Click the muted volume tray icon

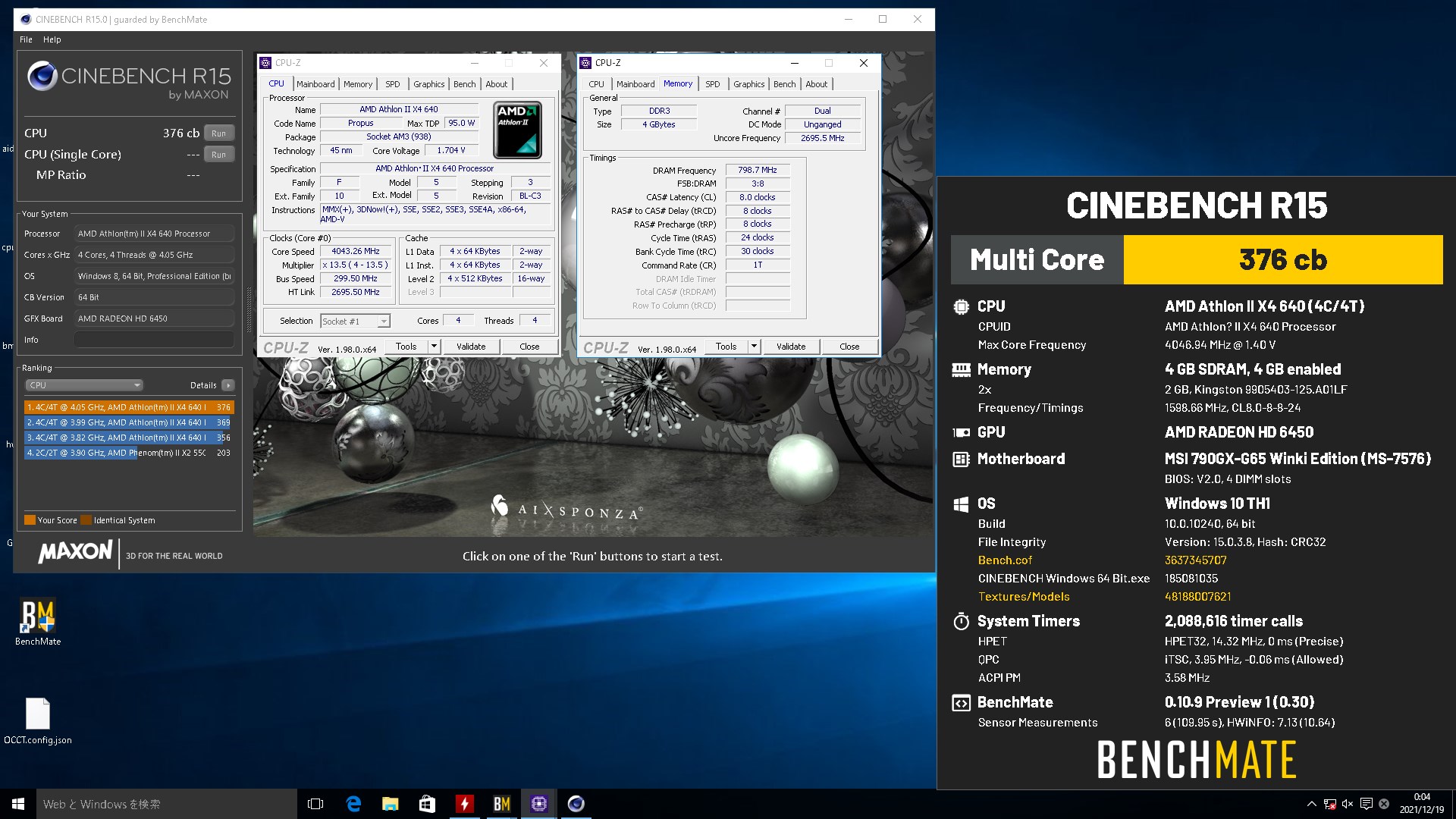point(1348,804)
